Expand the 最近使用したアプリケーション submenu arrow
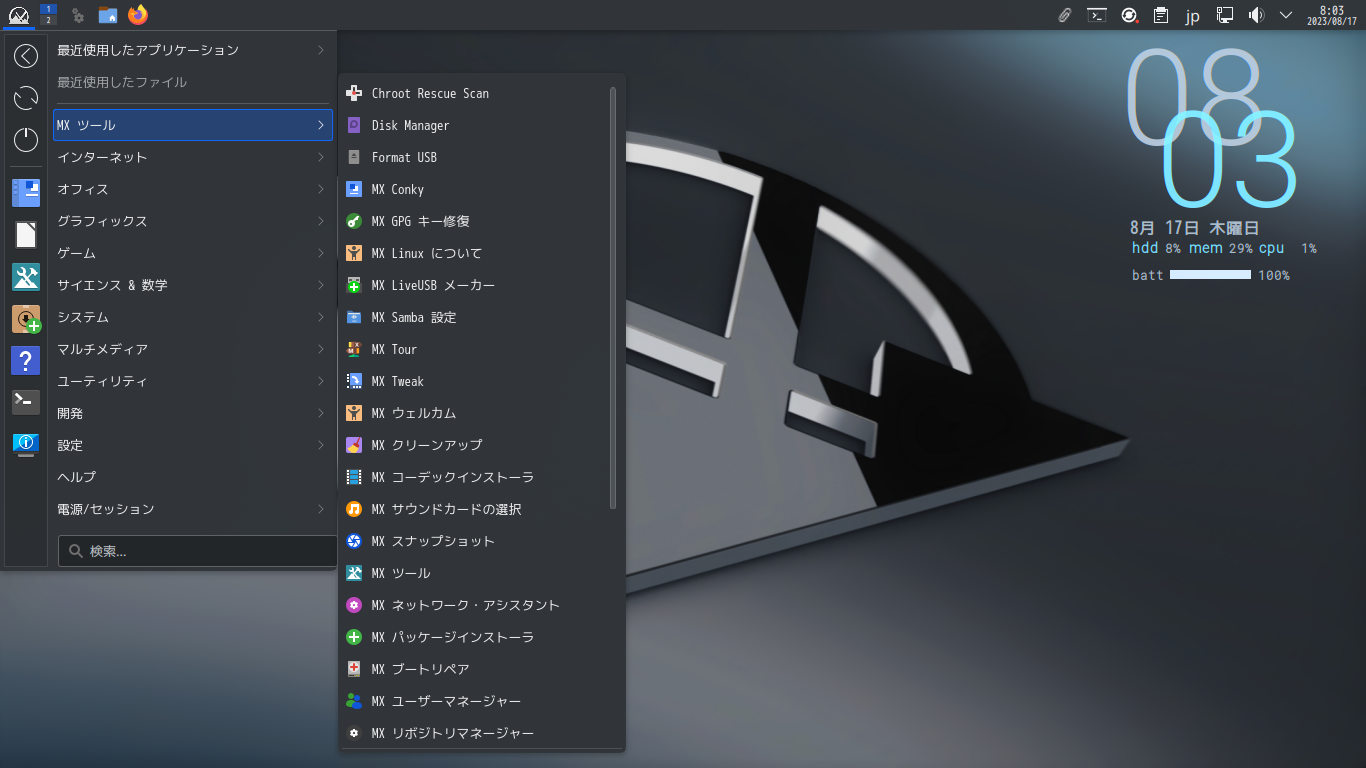This screenshot has width=1366, height=768. (321, 50)
